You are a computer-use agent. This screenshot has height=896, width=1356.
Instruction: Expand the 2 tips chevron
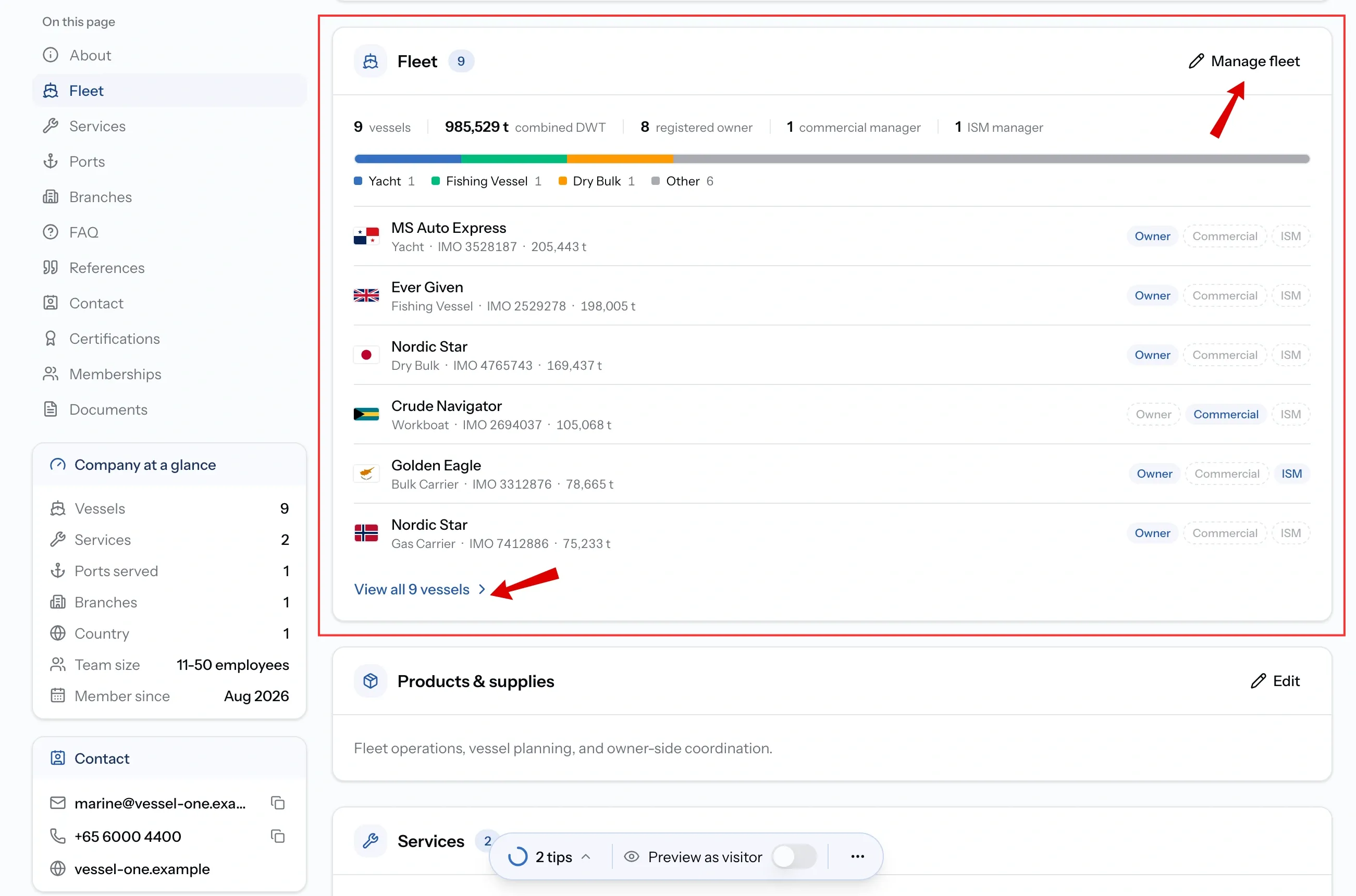tap(585, 856)
